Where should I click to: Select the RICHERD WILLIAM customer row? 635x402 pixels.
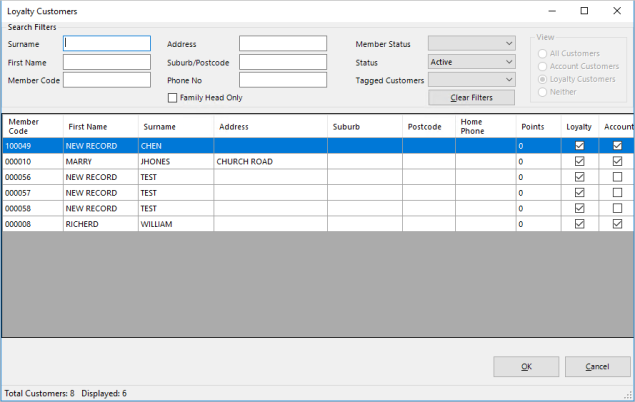[100, 224]
